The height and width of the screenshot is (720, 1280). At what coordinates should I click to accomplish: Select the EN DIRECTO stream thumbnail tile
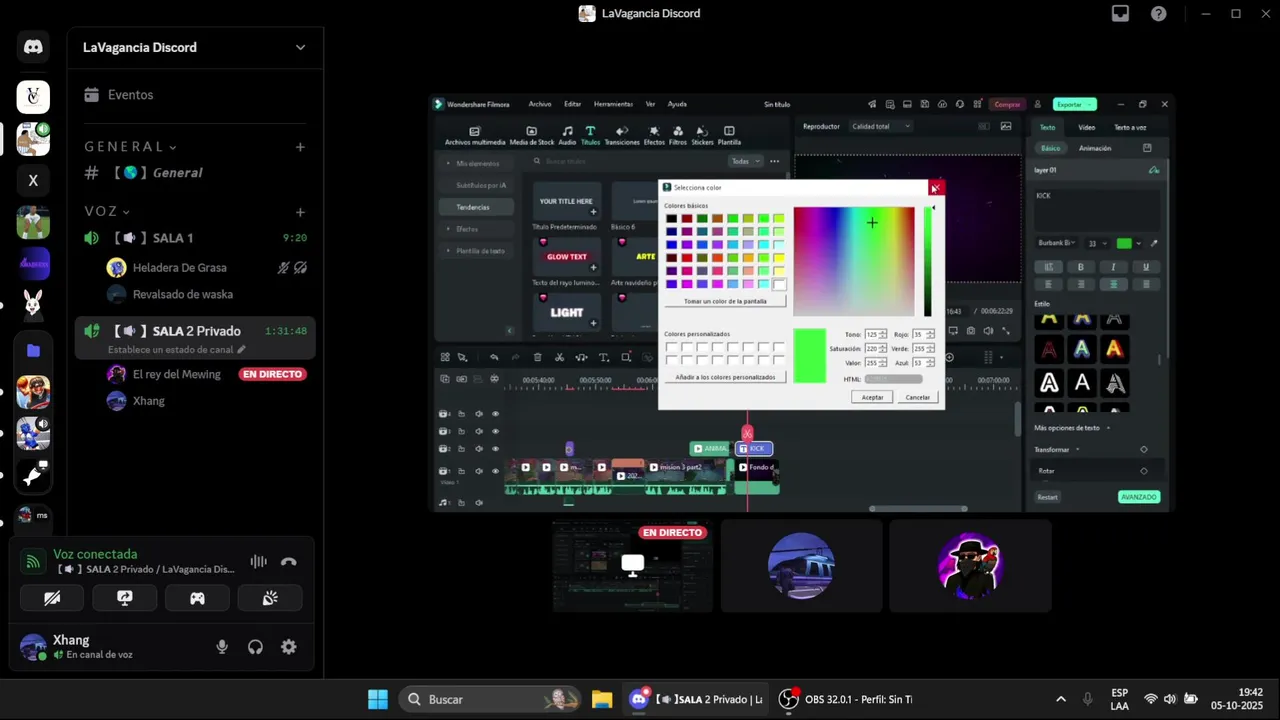(x=632, y=565)
